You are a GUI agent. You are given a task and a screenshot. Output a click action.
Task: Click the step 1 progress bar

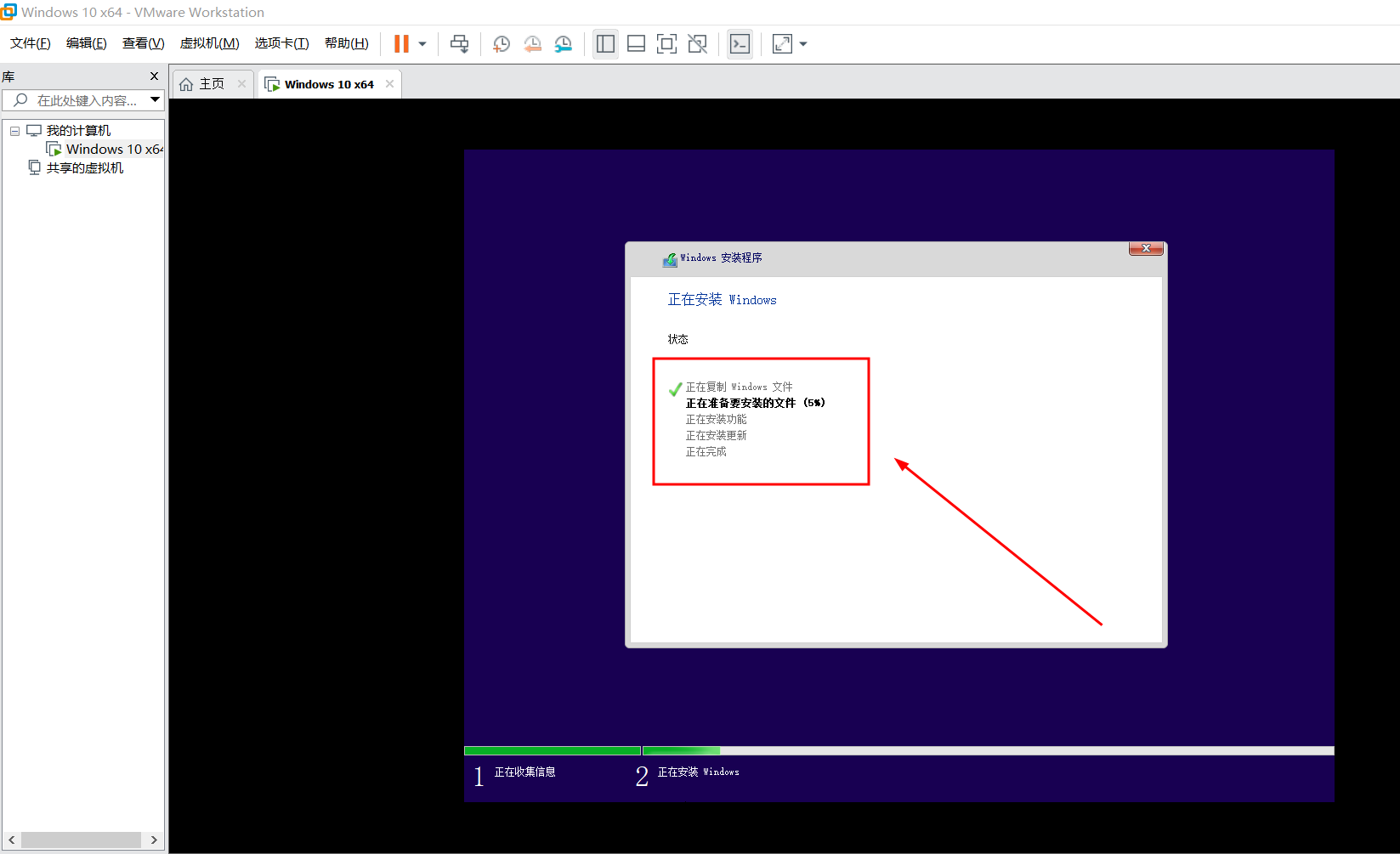click(x=553, y=750)
